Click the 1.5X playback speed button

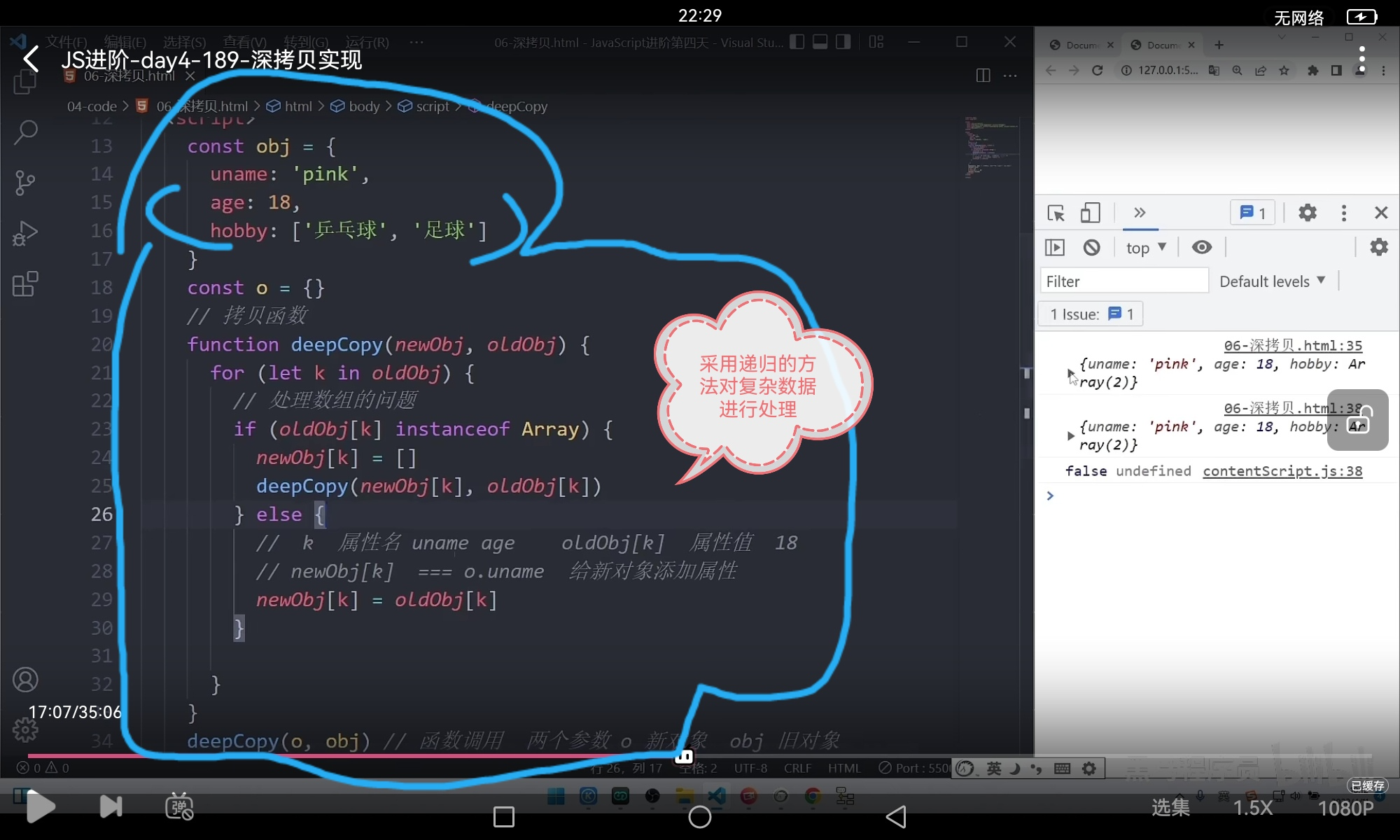pyautogui.click(x=1252, y=808)
